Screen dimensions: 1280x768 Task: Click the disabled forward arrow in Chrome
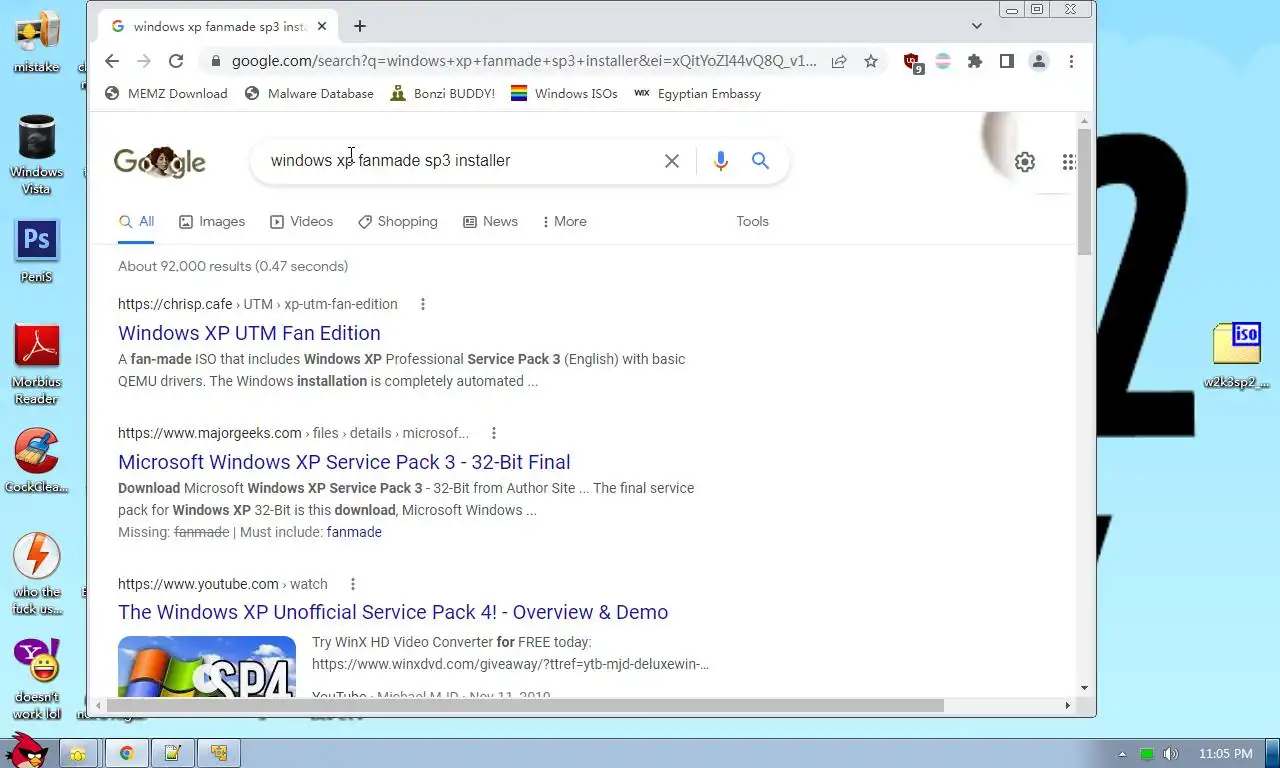[x=144, y=61]
